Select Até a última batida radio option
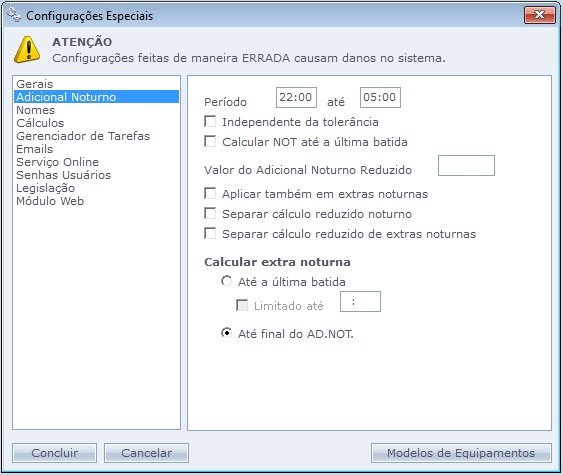The width and height of the screenshot is (563, 475). [227, 281]
